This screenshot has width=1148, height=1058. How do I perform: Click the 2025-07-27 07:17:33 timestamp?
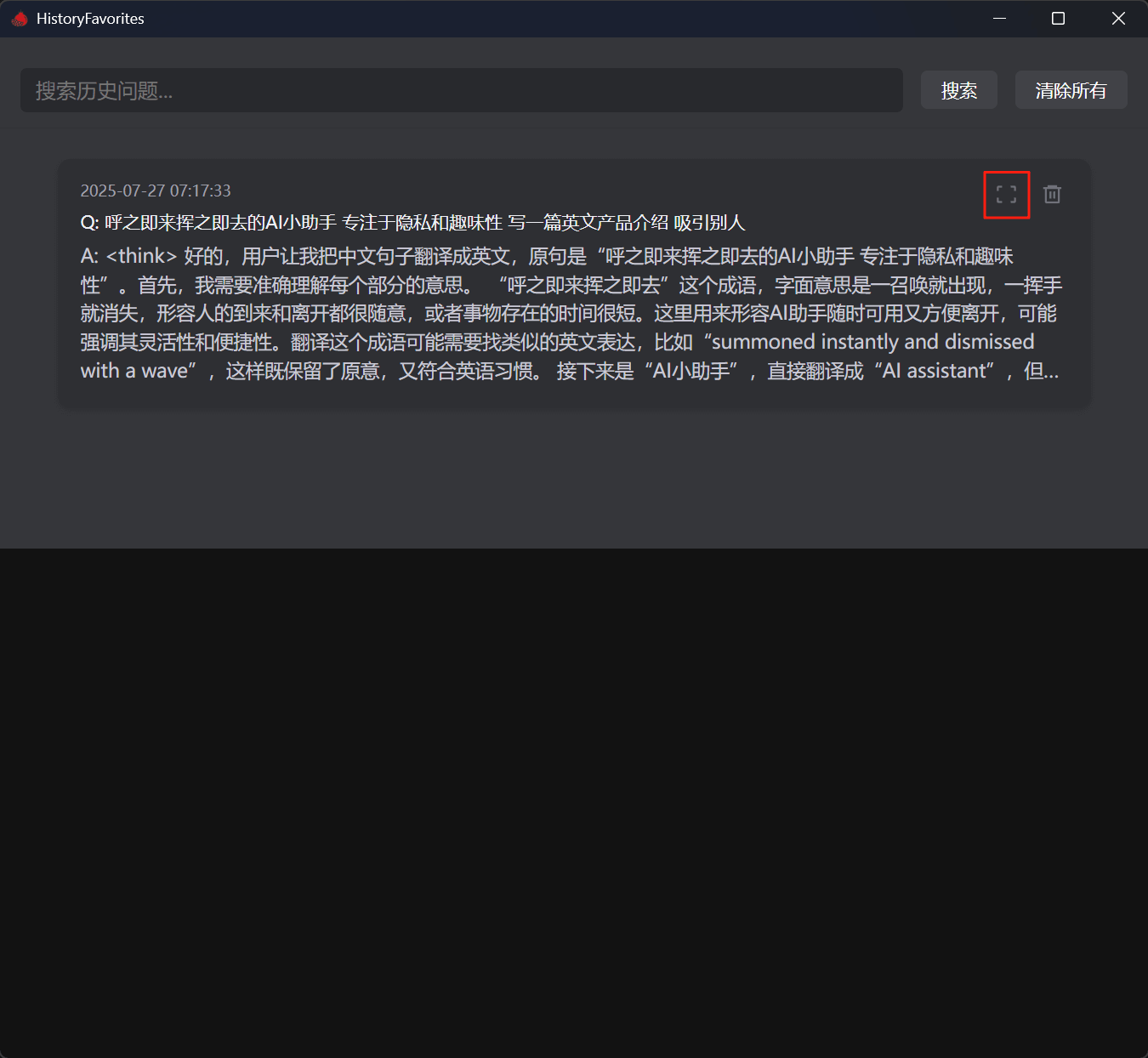156,191
